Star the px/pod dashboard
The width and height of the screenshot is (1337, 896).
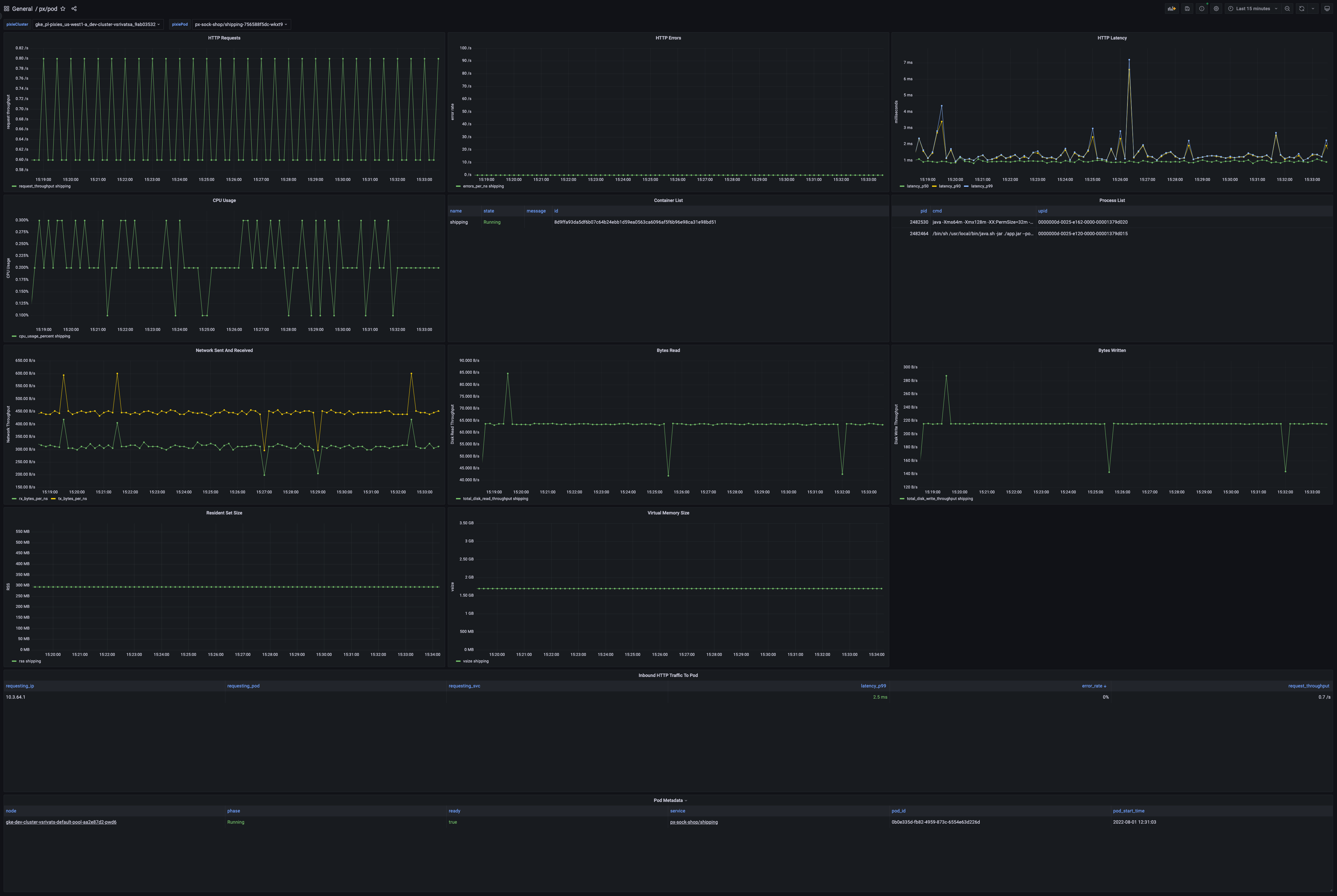(x=63, y=9)
